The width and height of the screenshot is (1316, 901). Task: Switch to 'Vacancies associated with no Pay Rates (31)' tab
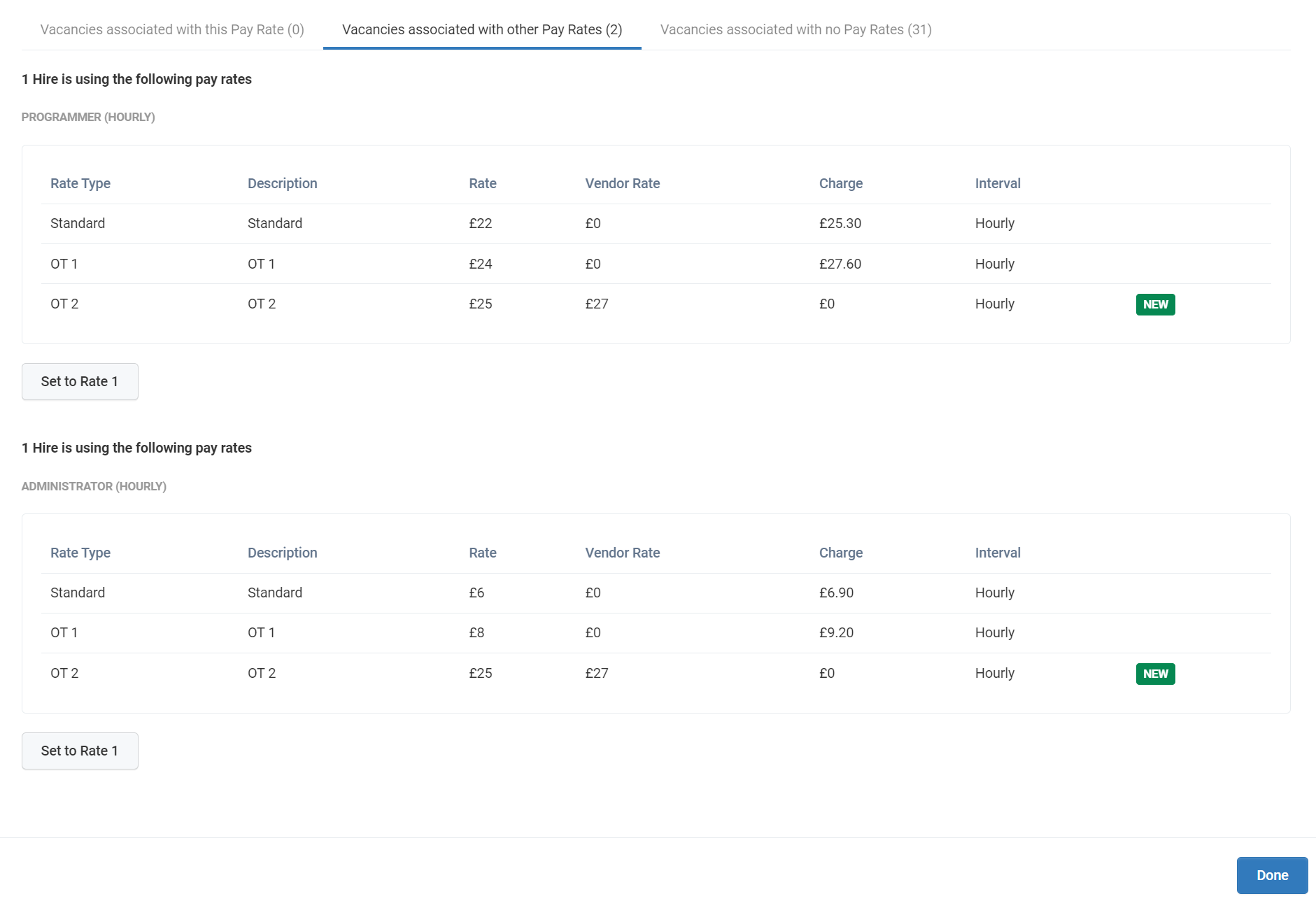(x=796, y=29)
